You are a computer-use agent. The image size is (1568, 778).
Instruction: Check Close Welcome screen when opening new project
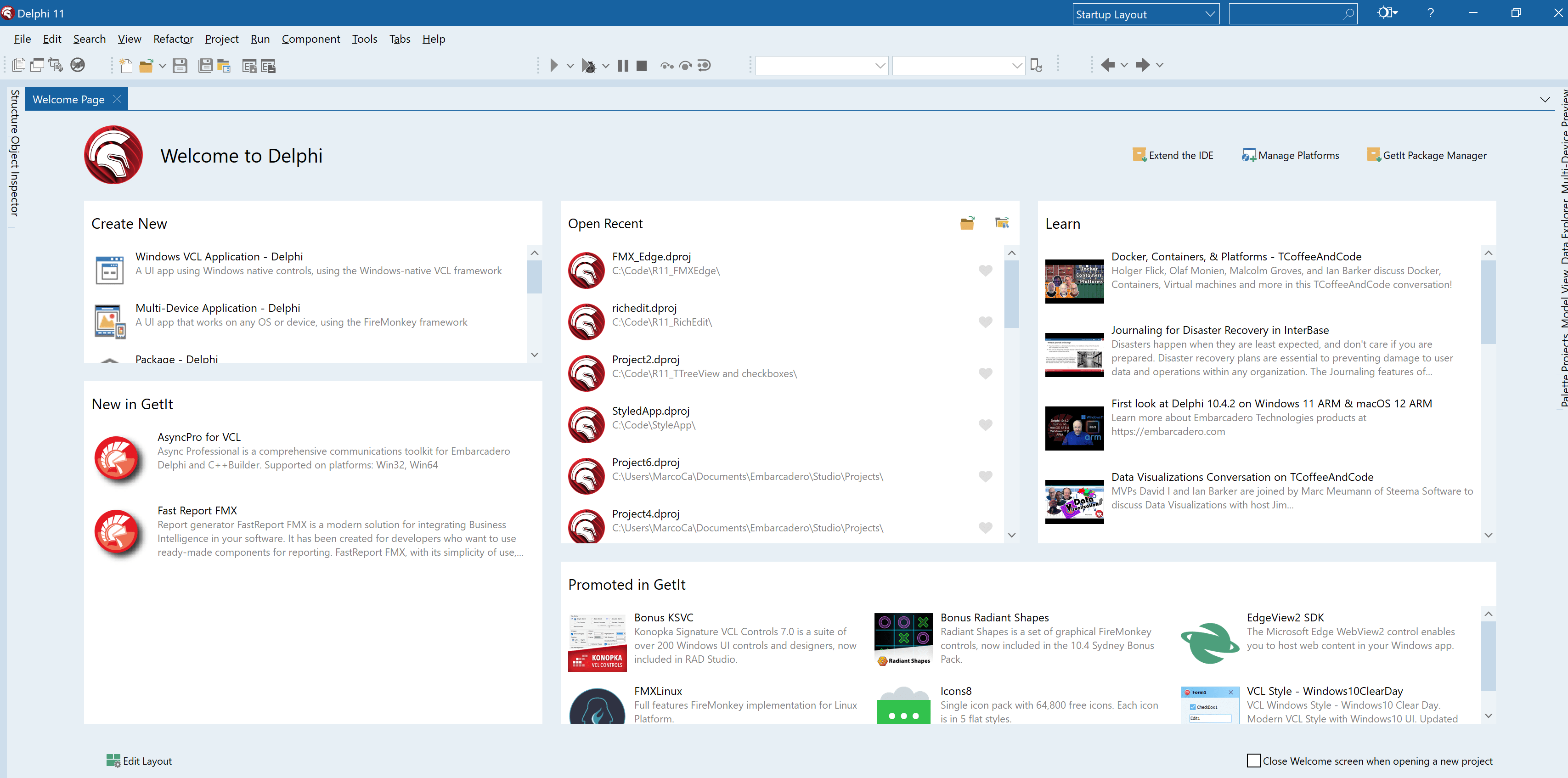pyautogui.click(x=1253, y=761)
